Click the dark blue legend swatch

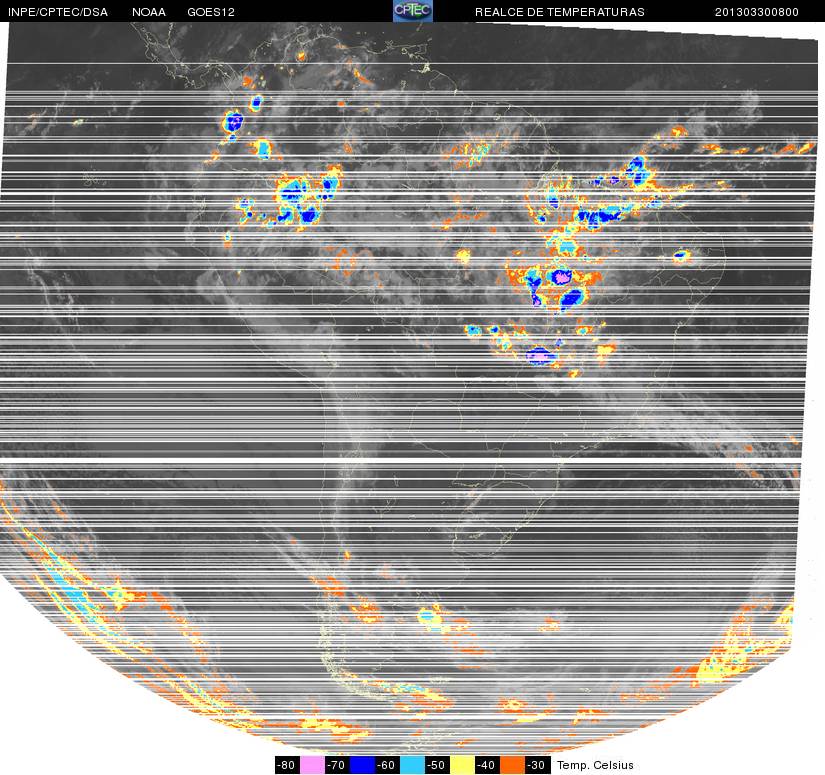pos(363,765)
